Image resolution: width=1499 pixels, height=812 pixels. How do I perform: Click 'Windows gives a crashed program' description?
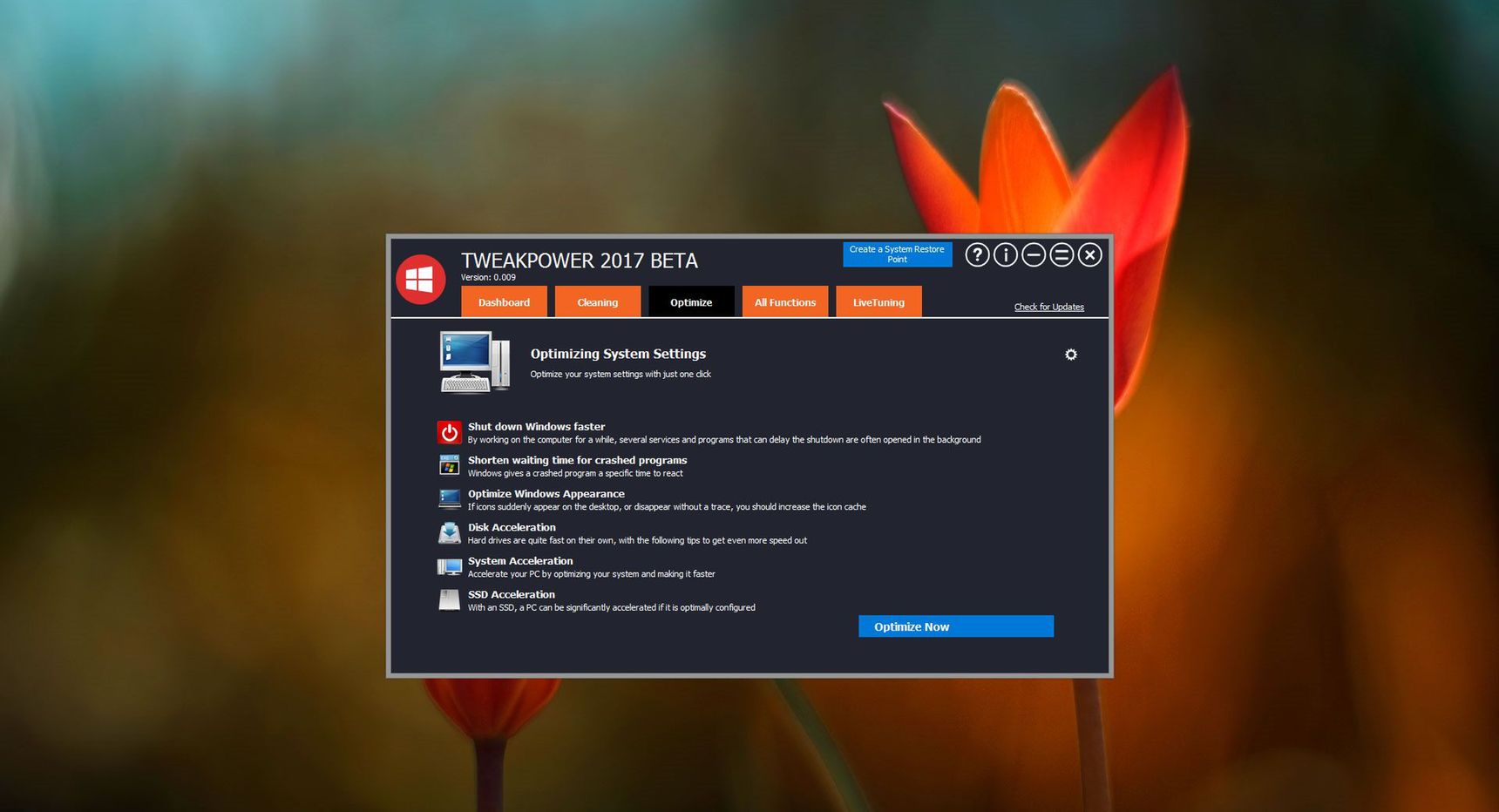pyautogui.click(x=575, y=474)
